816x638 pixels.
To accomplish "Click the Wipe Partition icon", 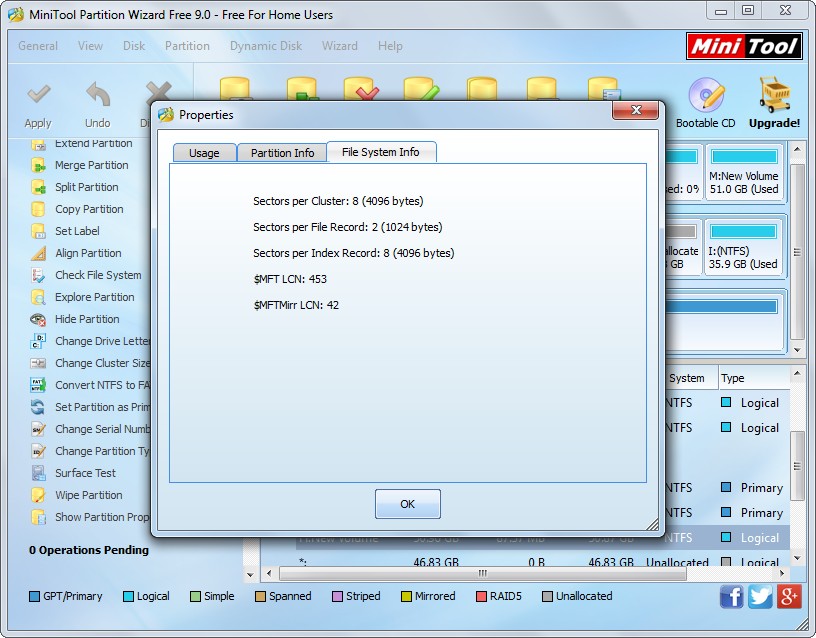I will pyautogui.click(x=38, y=495).
